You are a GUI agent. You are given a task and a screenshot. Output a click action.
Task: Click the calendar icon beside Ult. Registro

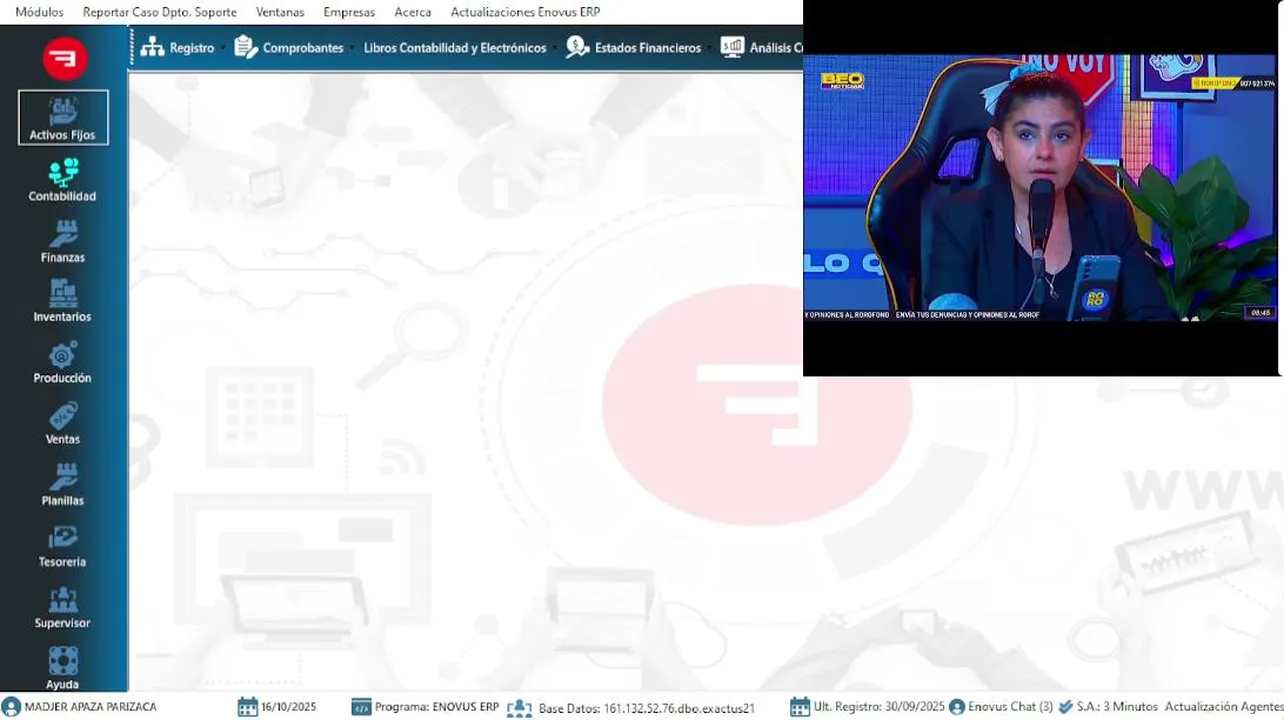(x=800, y=707)
